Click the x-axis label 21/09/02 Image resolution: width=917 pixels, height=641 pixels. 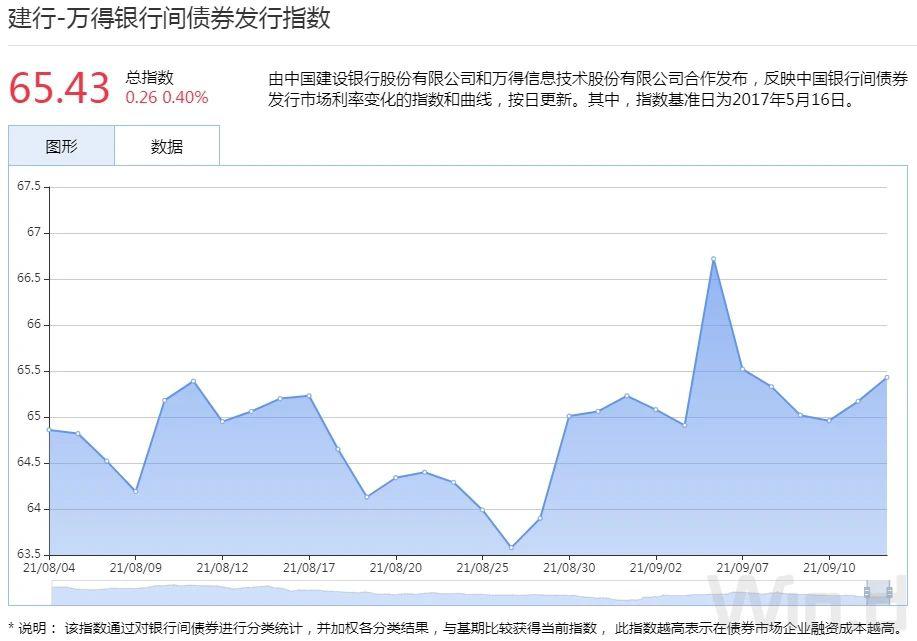[x=656, y=567]
